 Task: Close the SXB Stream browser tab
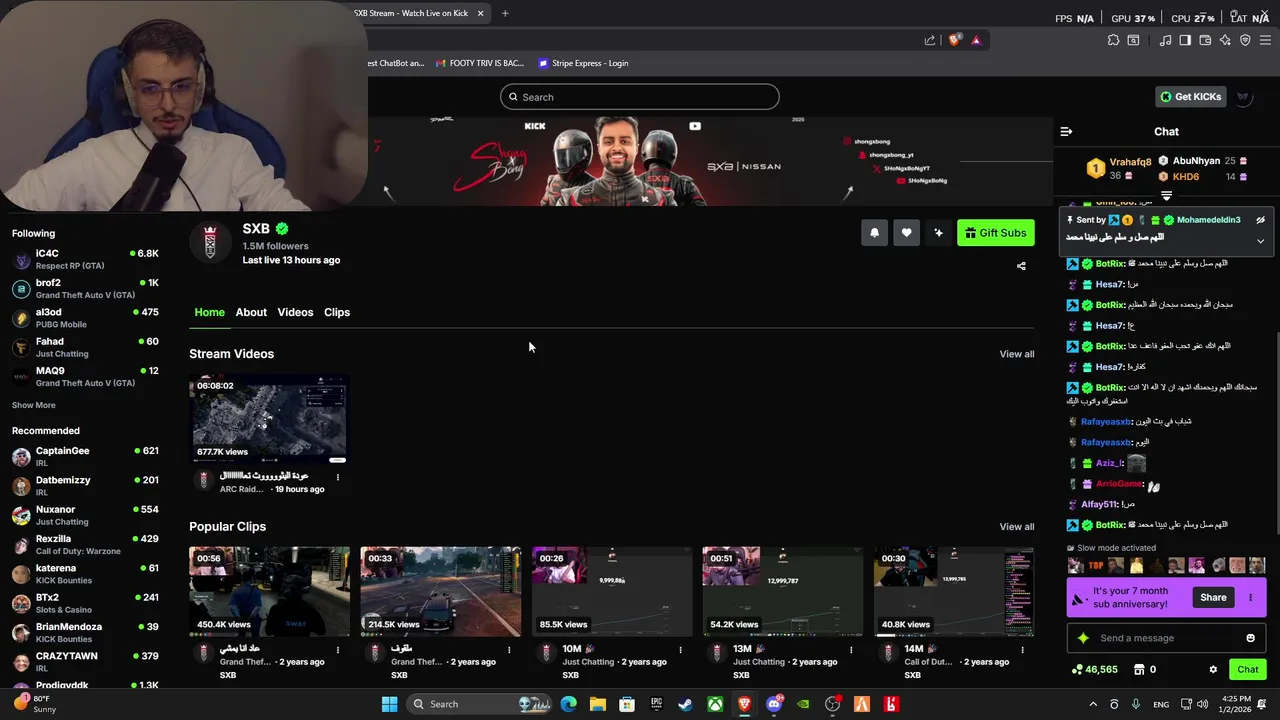[480, 13]
